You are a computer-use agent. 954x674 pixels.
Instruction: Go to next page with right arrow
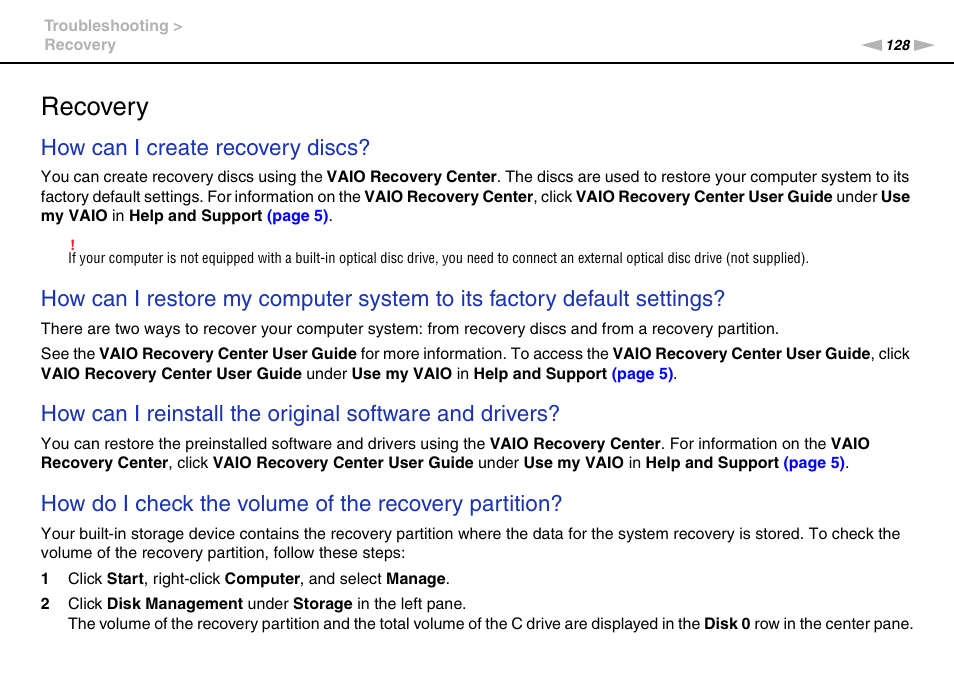pyautogui.click(x=924, y=45)
